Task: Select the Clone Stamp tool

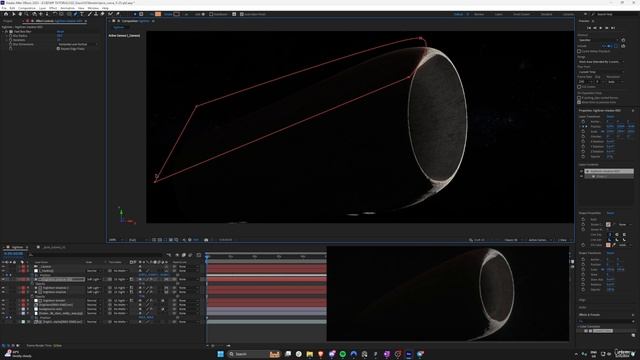Action: pyautogui.click(x=96, y=14)
